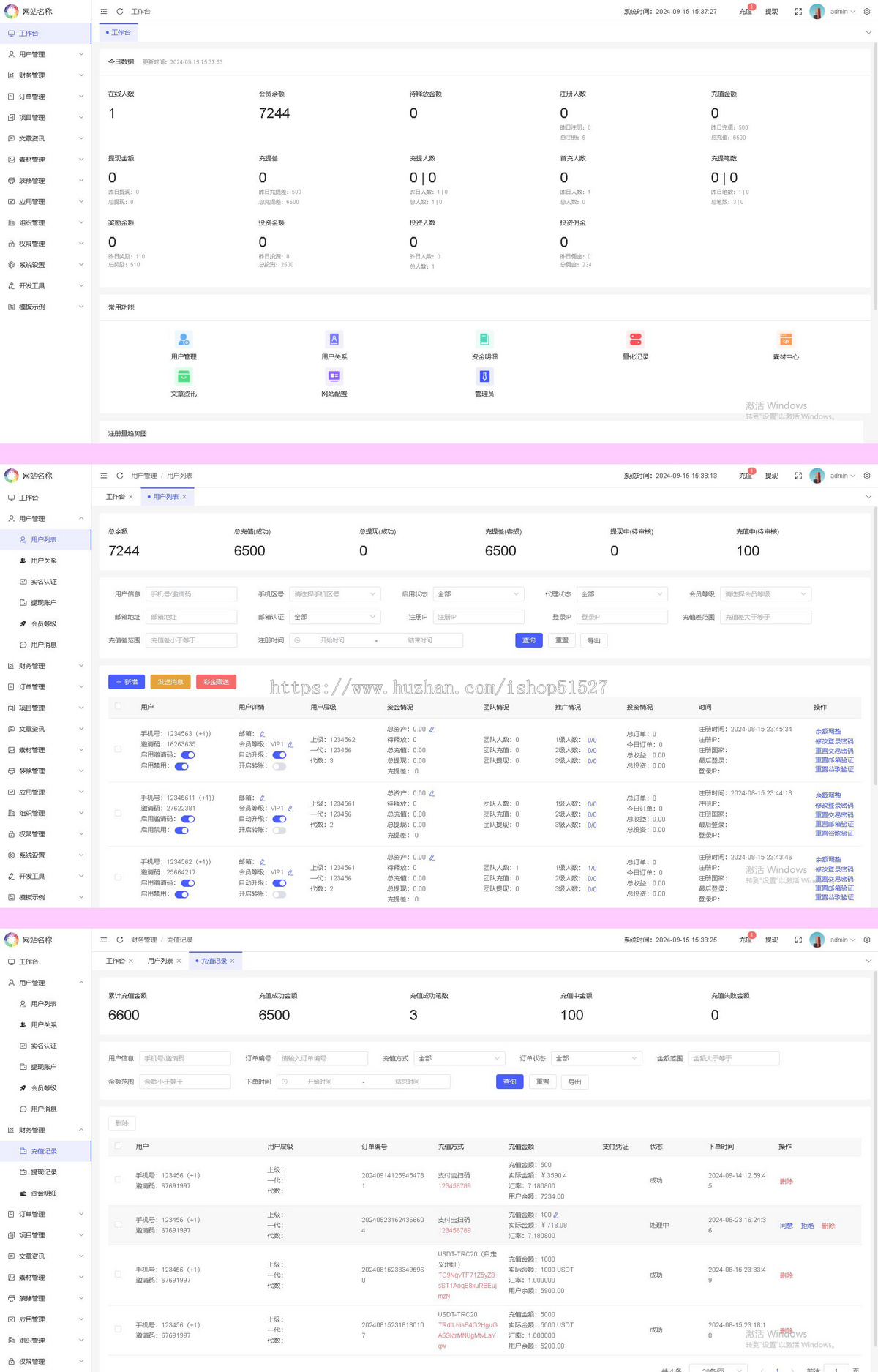Toggle 启用禁用 switch for user 1234563
Viewport: 878px width, 1372px height.
[181, 766]
